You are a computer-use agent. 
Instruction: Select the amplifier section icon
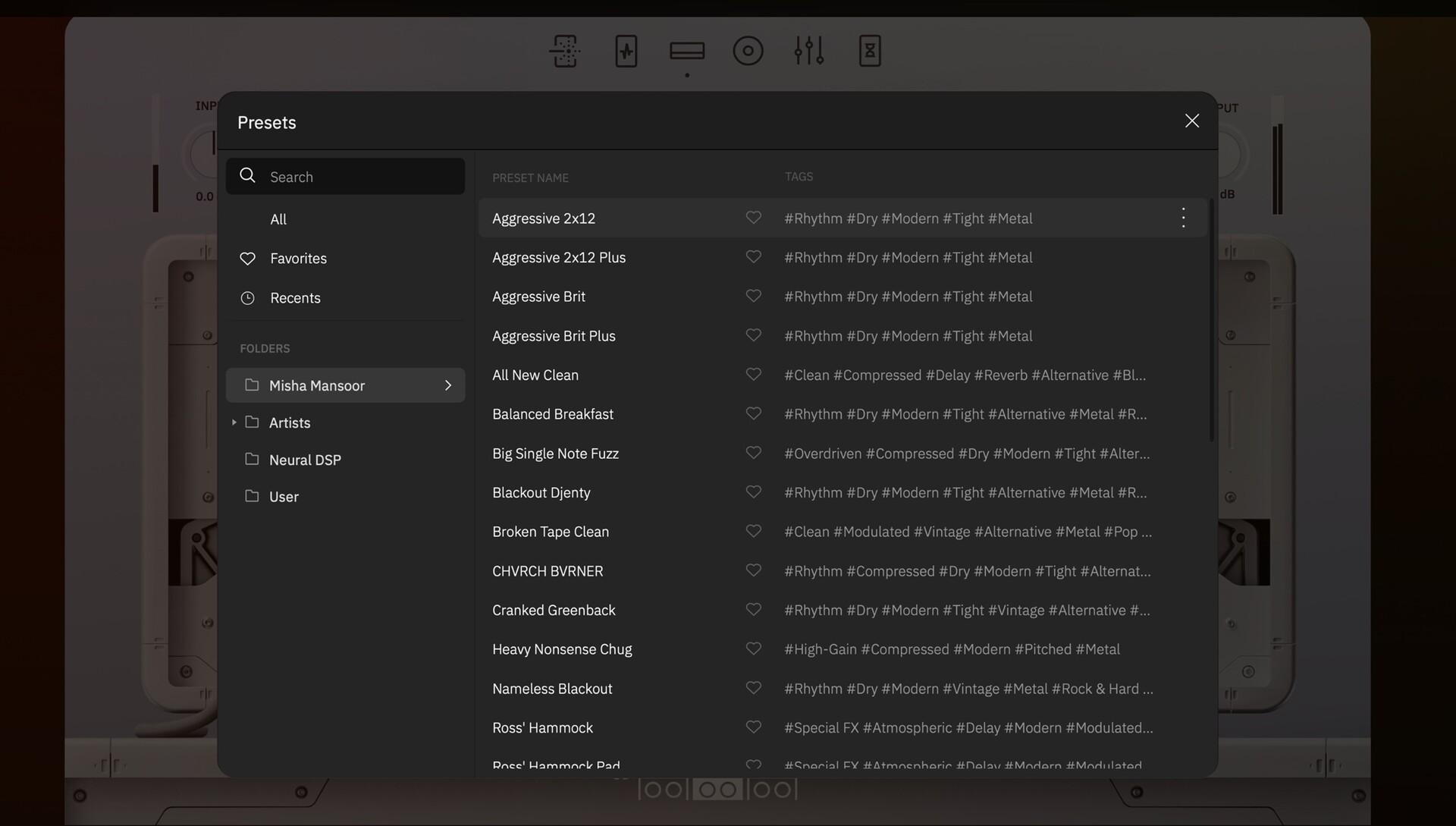click(687, 51)
